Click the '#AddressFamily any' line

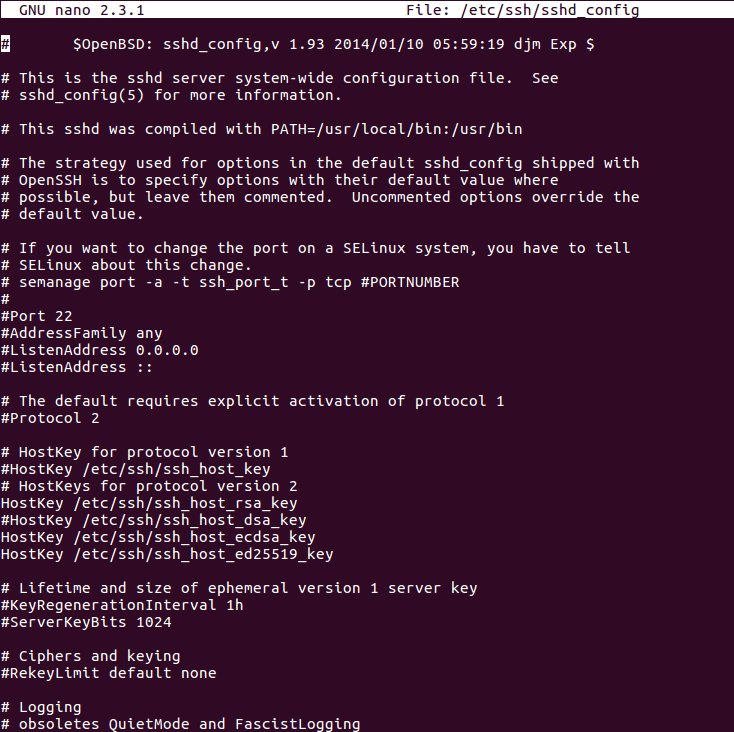pyautogui.click(x=81, y=333)
